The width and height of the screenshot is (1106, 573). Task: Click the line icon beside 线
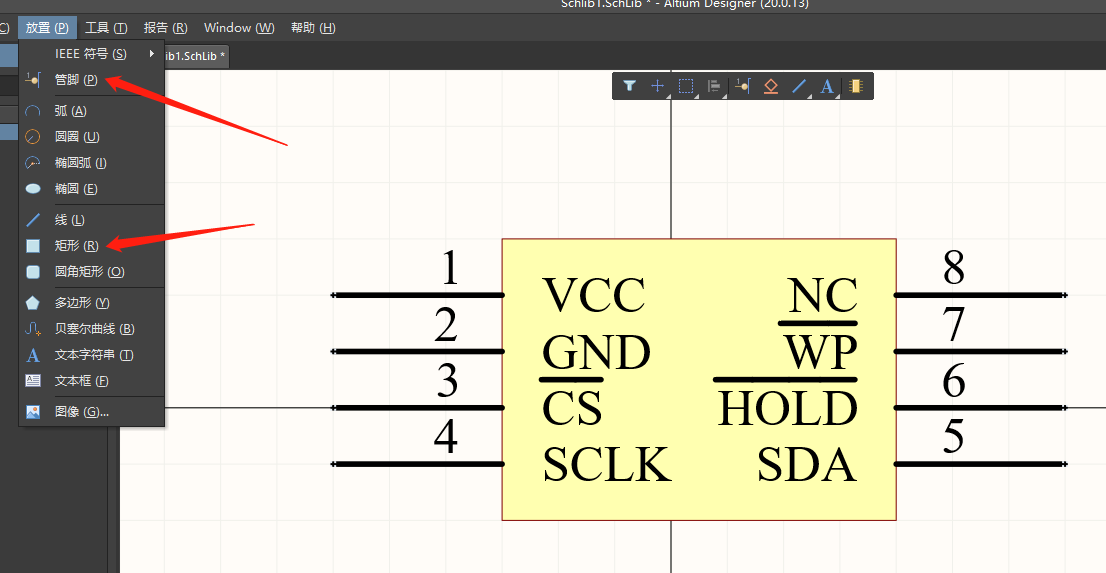[x=32, y=220]
